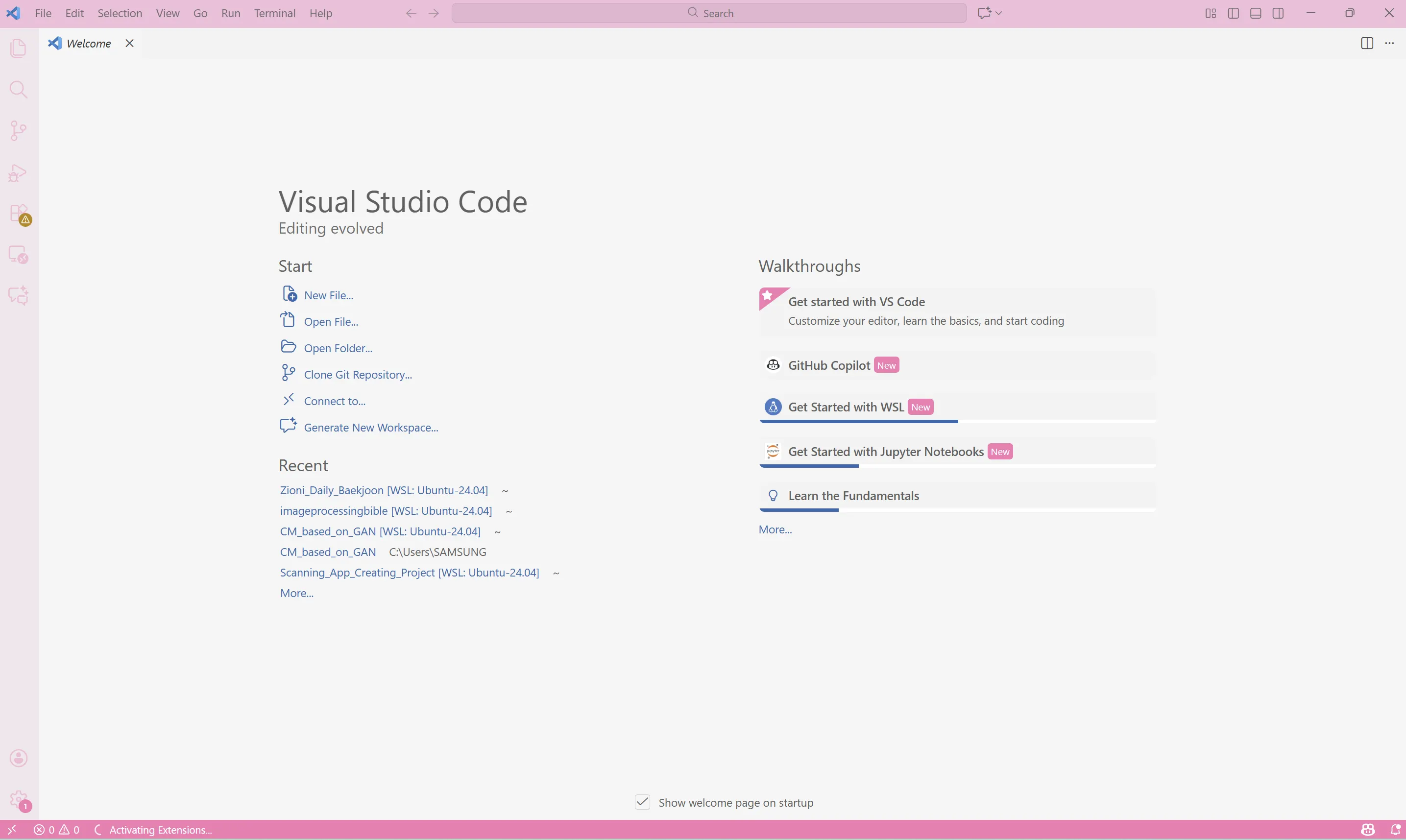Open the Selection menu
The height and width of the screenshot is (840, 1406).
(120, 13)
